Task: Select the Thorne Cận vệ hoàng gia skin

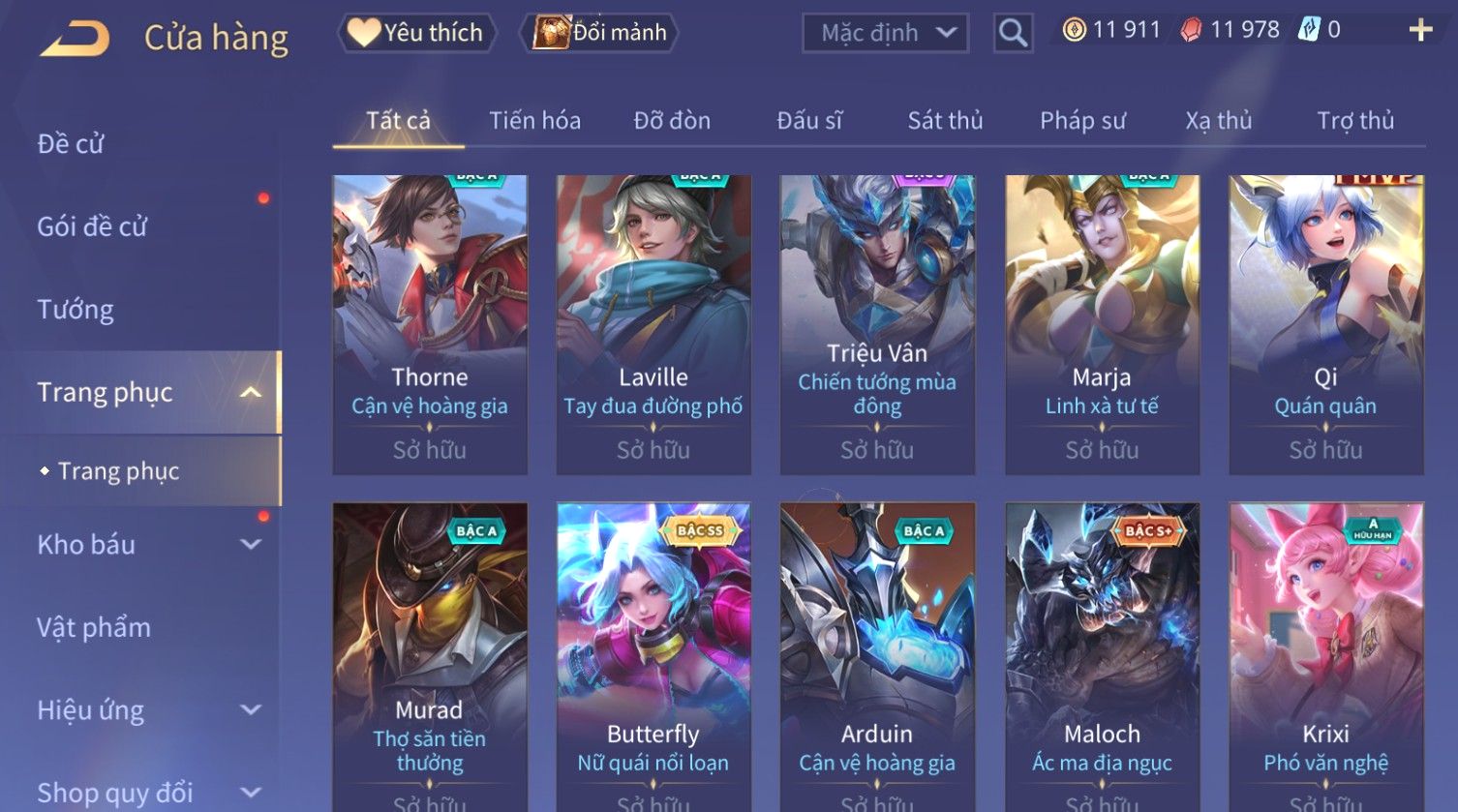Action: coord(430,324)
